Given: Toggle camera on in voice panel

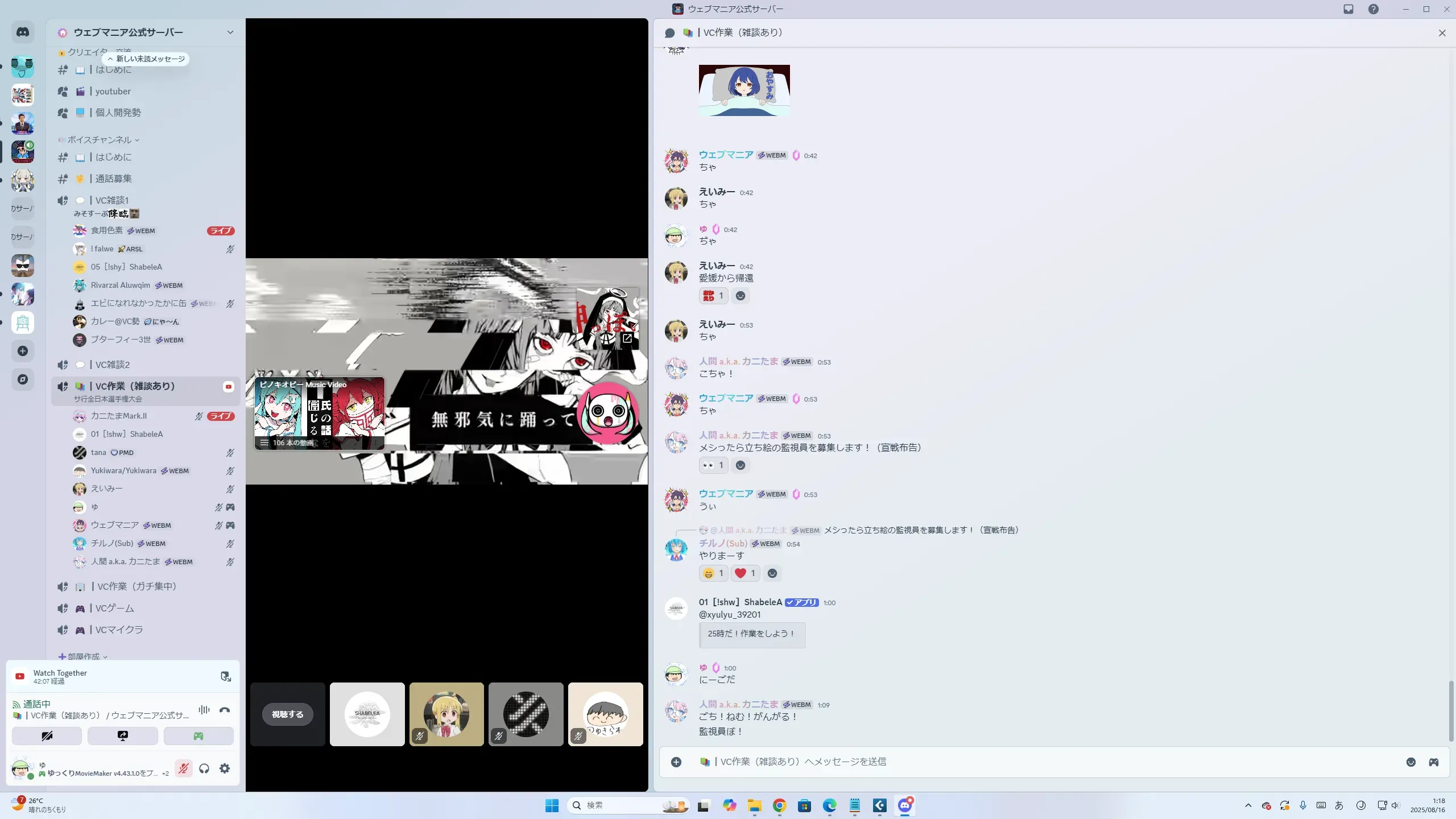Looking at the screenshot, I should pyautogui.click(x=47, y=736).
